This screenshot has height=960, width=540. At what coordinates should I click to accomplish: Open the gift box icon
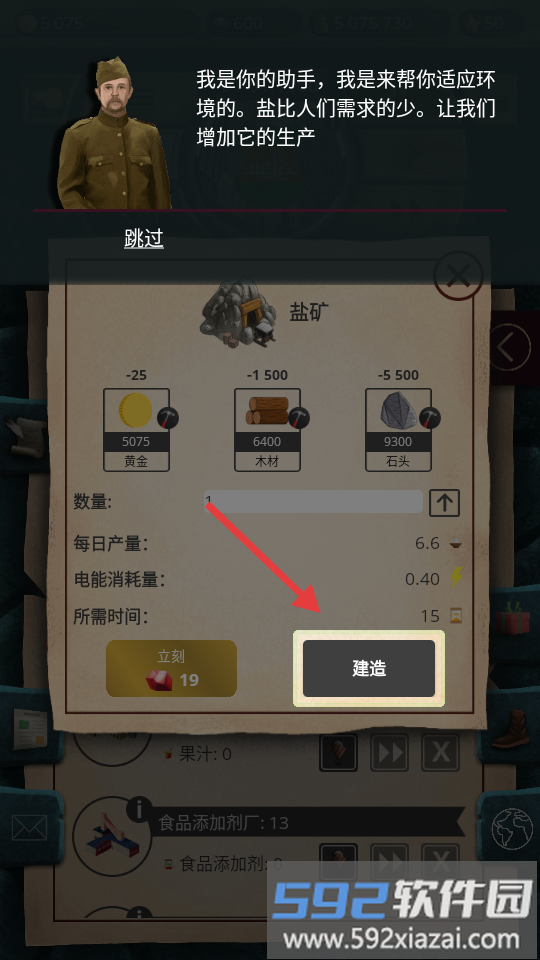tap(512, 618)
